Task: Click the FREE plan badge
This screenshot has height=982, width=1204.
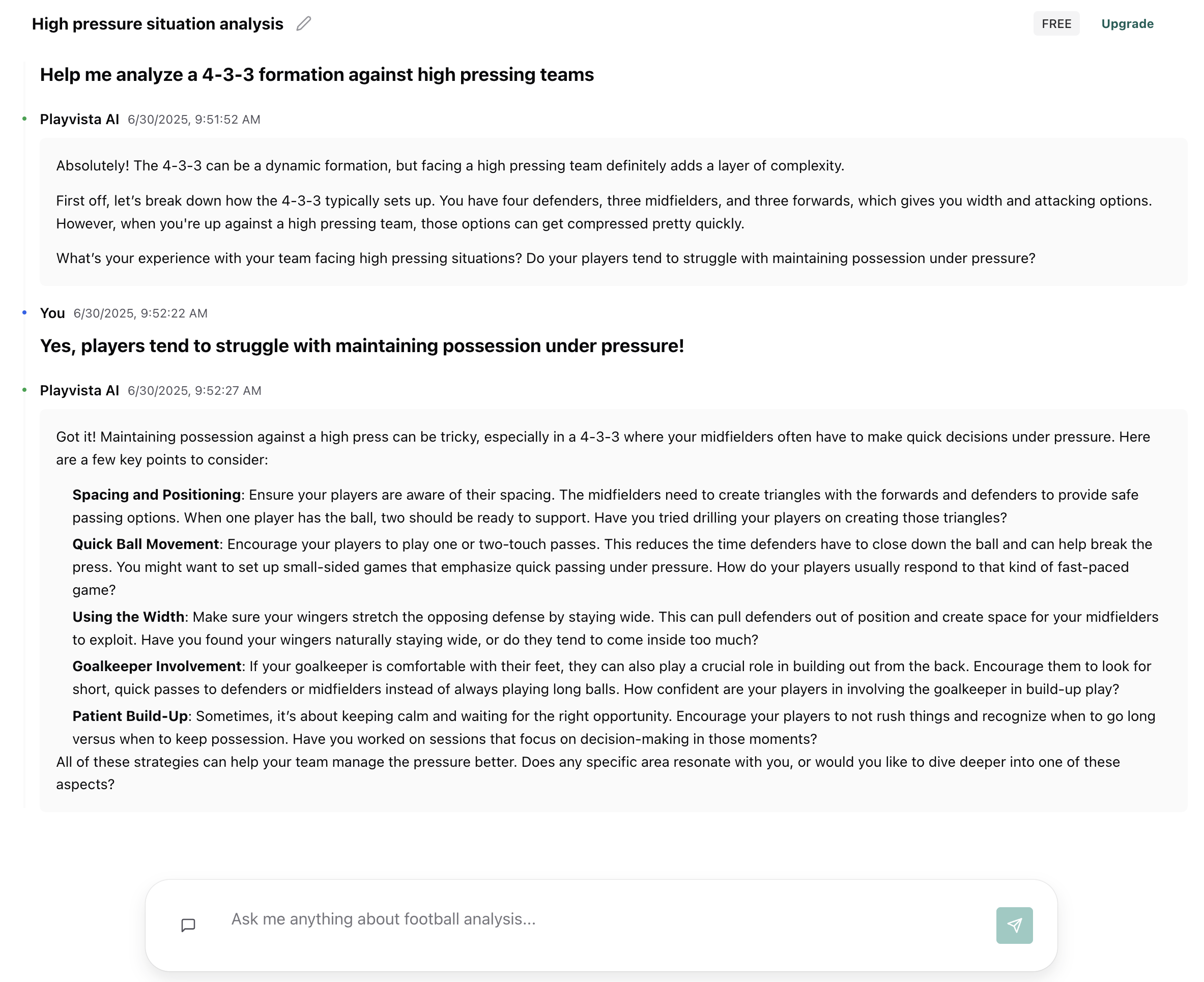Action: [1056, 23]
